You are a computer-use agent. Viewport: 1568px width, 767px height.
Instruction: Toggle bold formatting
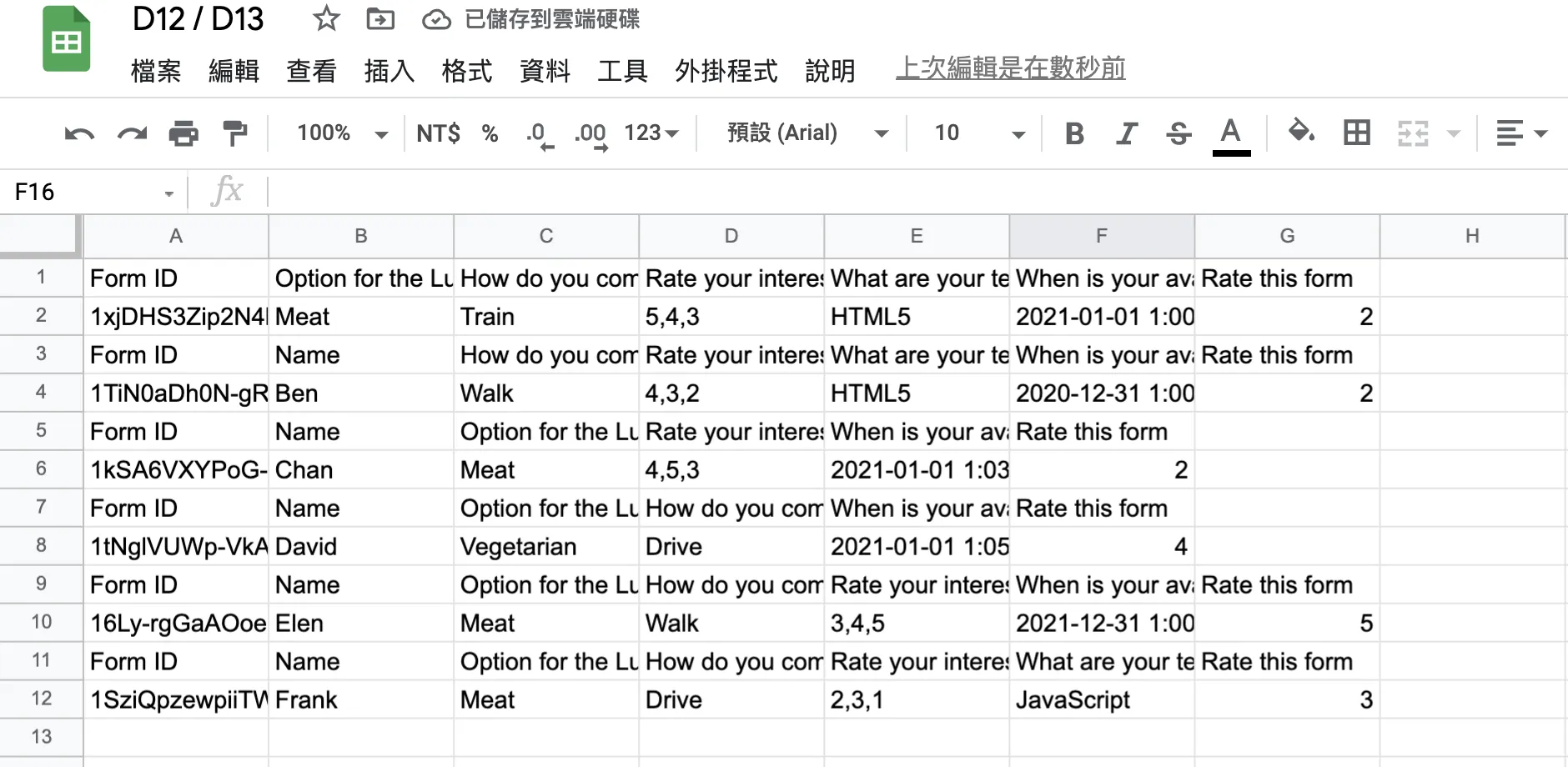click(1075, 133)
